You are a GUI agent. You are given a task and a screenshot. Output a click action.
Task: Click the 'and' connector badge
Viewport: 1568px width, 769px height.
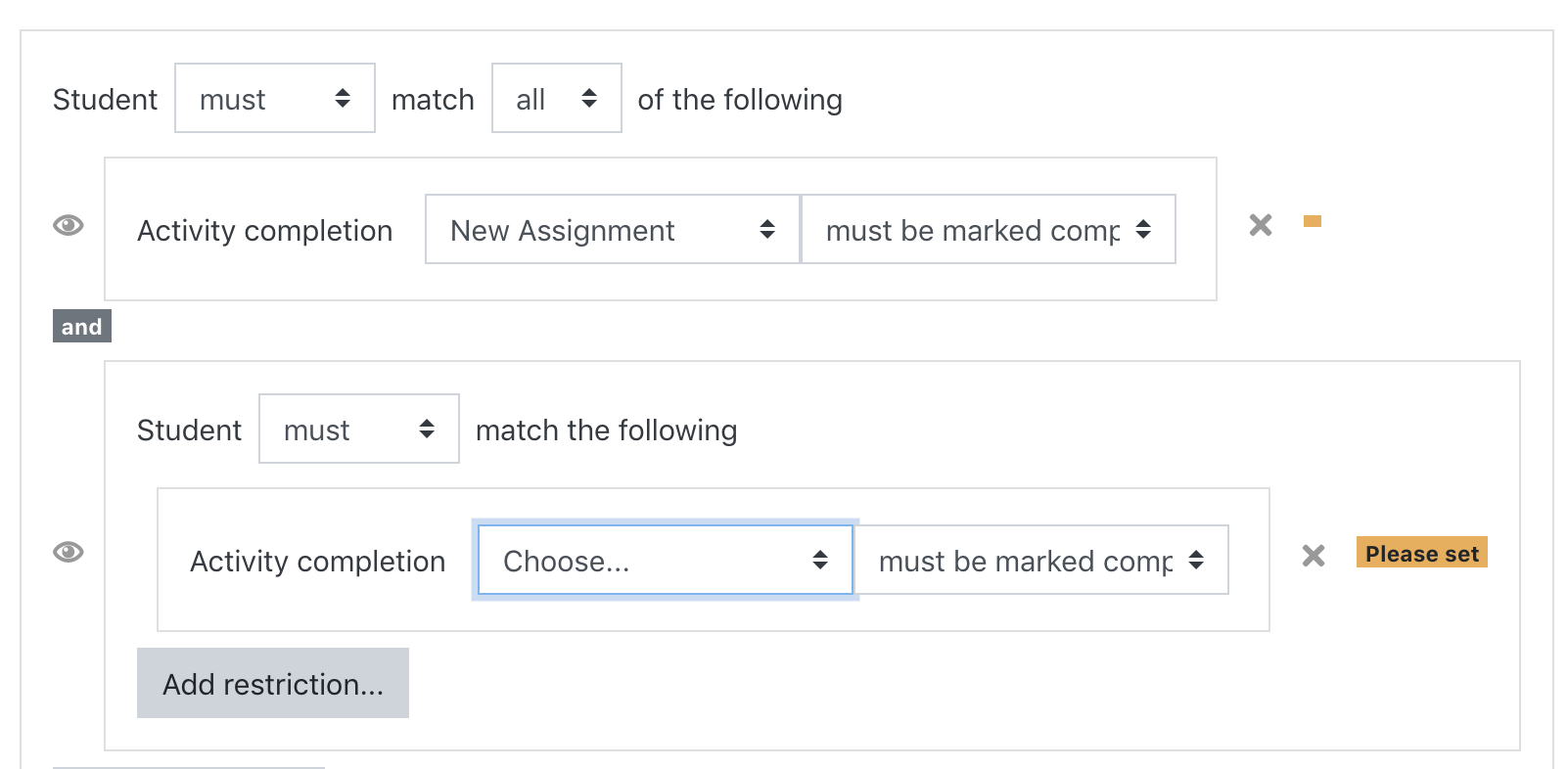pyautogui.click(x=82, y=326)
